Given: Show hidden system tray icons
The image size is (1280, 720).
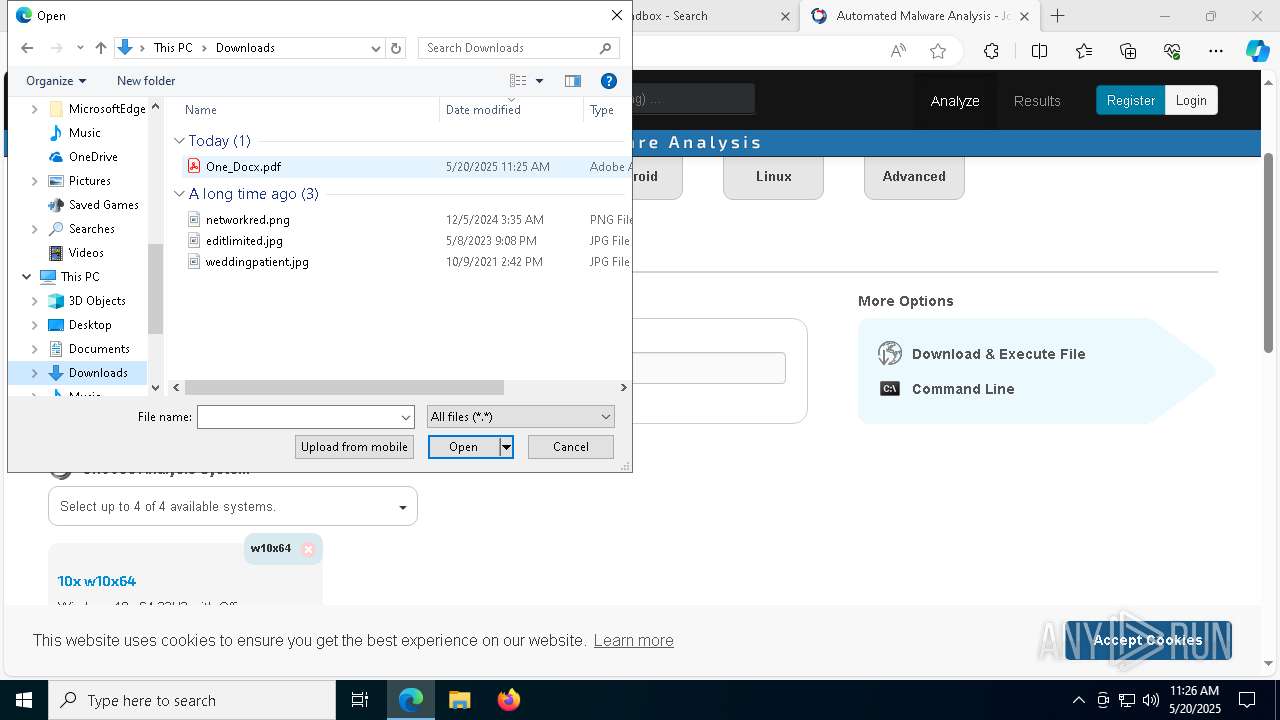Looking at the screenshot, I should tap(1078, 700).
